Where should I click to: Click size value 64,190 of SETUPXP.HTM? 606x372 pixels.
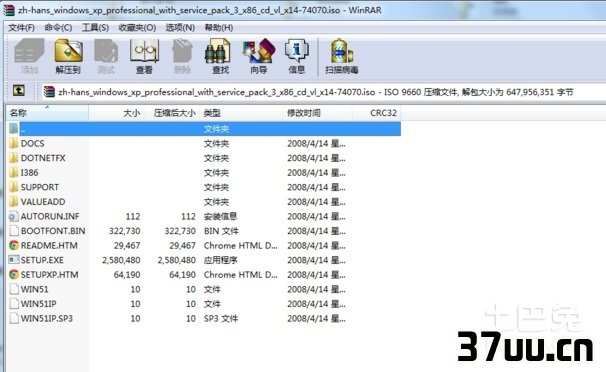coord(127,275)
